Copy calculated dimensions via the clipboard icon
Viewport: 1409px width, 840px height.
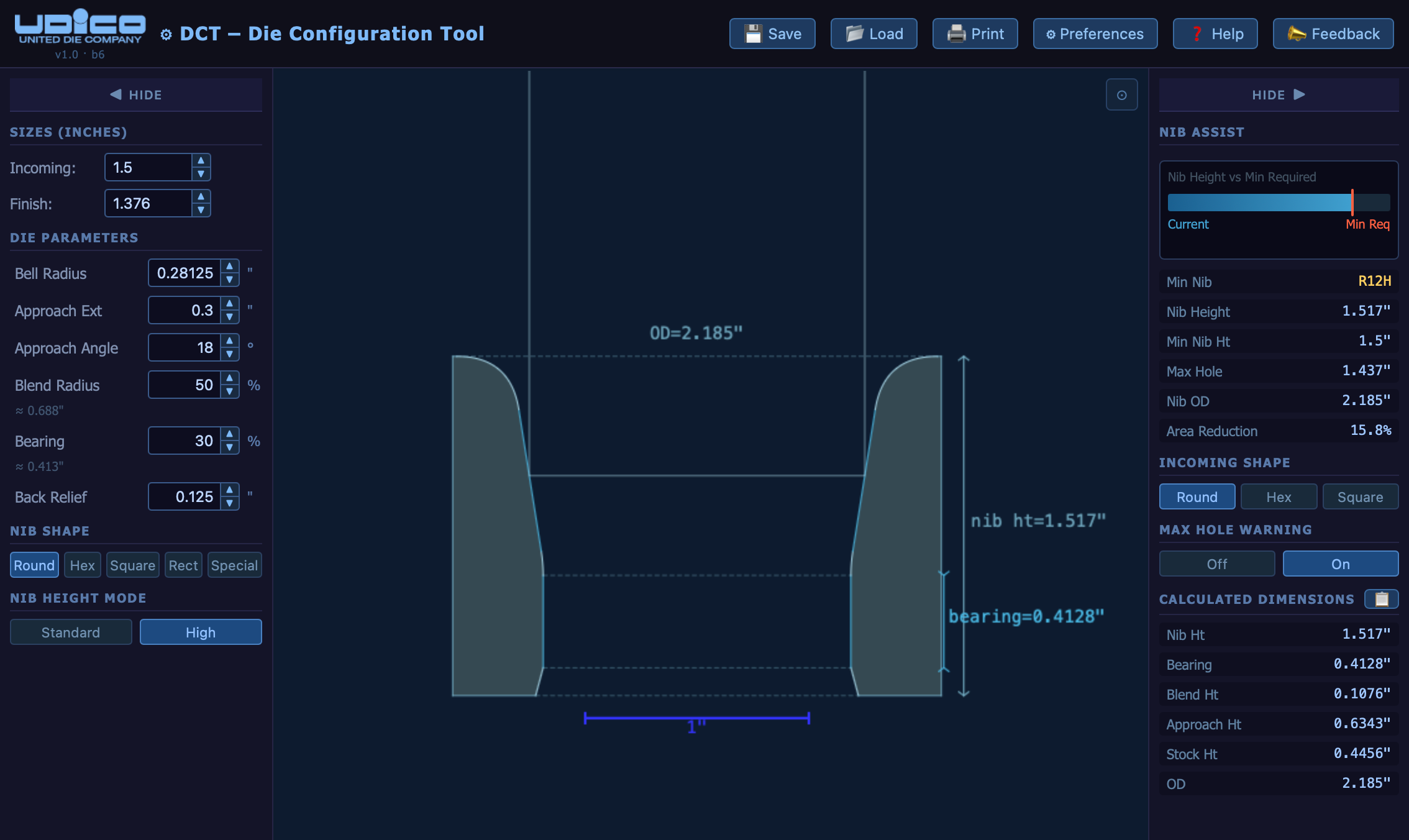[1381, 599]
